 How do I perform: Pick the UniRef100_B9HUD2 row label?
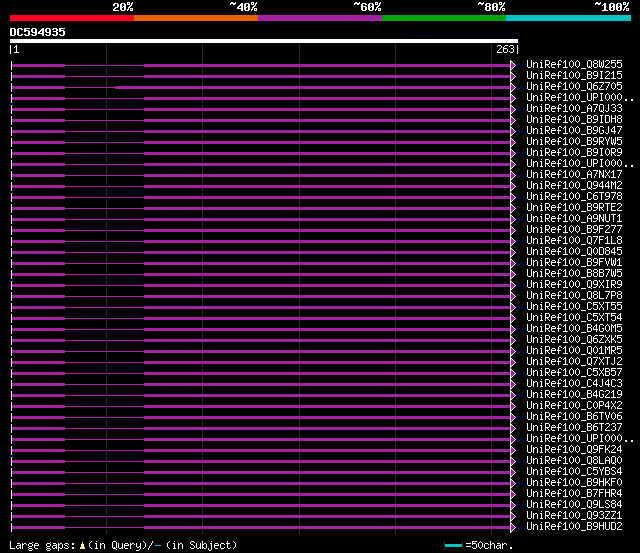click(x=574, y=527)
